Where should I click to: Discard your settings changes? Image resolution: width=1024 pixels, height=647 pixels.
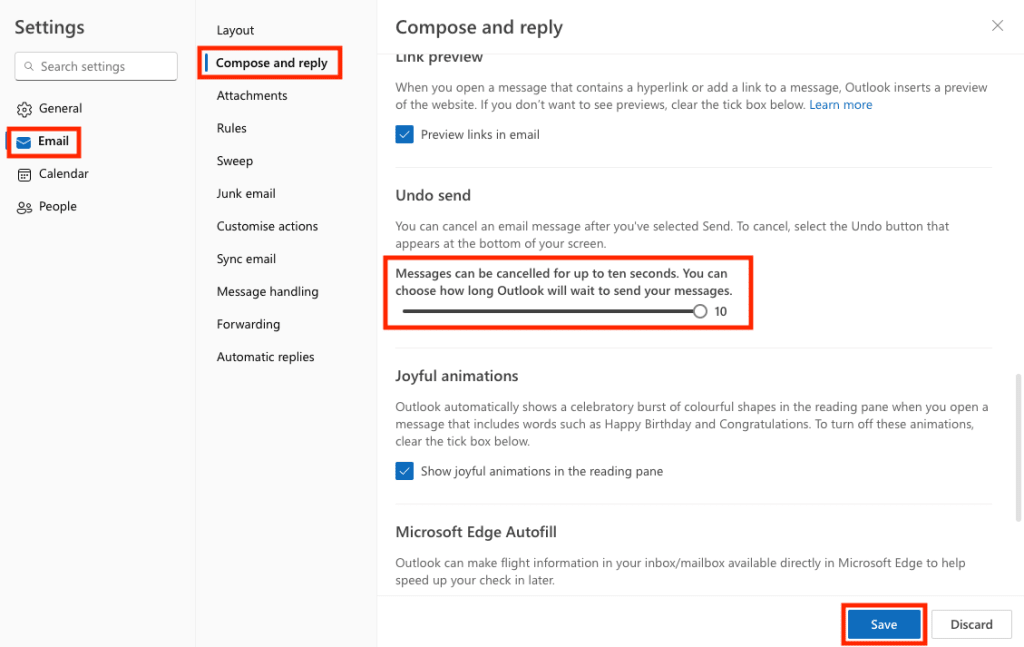tap(971, 623)
